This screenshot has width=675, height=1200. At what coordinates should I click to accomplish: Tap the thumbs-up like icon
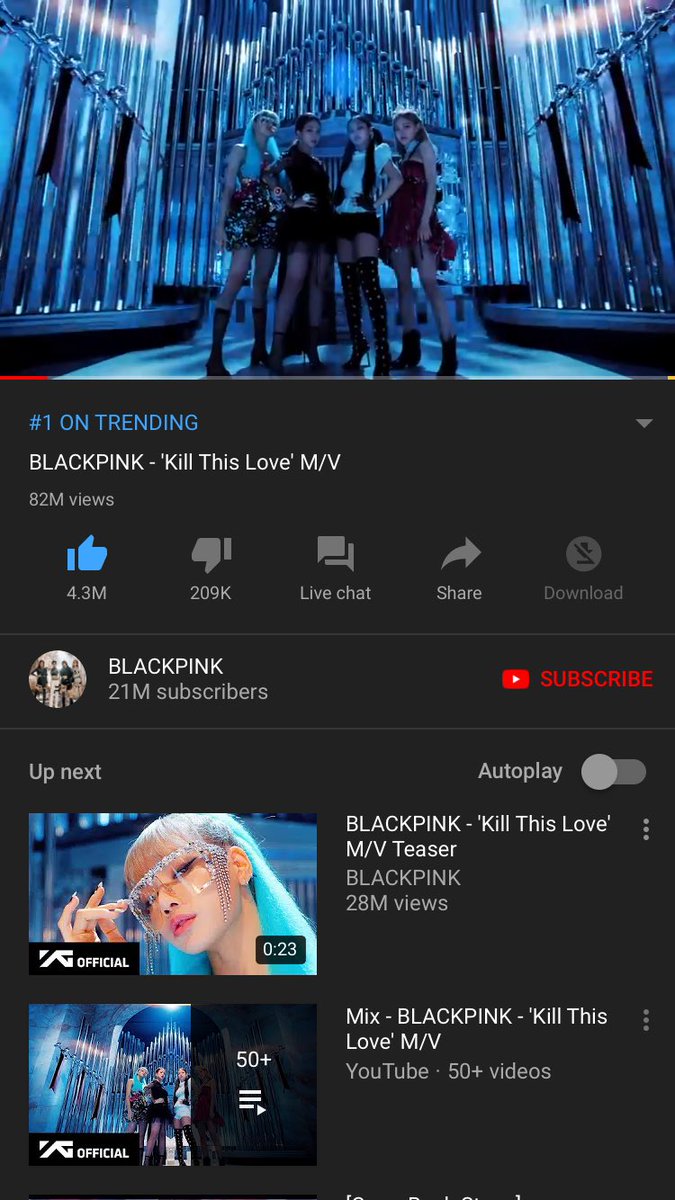click(87, 554)
